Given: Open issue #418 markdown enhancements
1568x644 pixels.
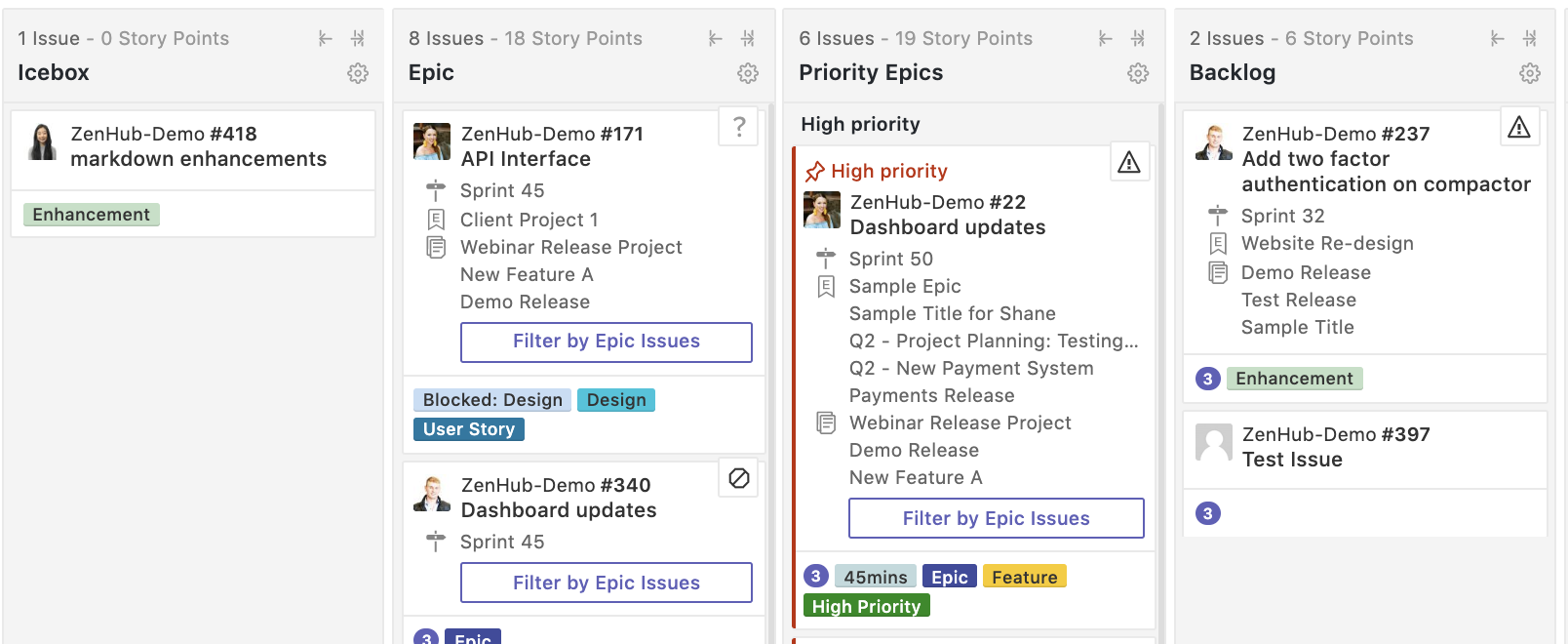Looking at the screenshot, I should (197, 158).
